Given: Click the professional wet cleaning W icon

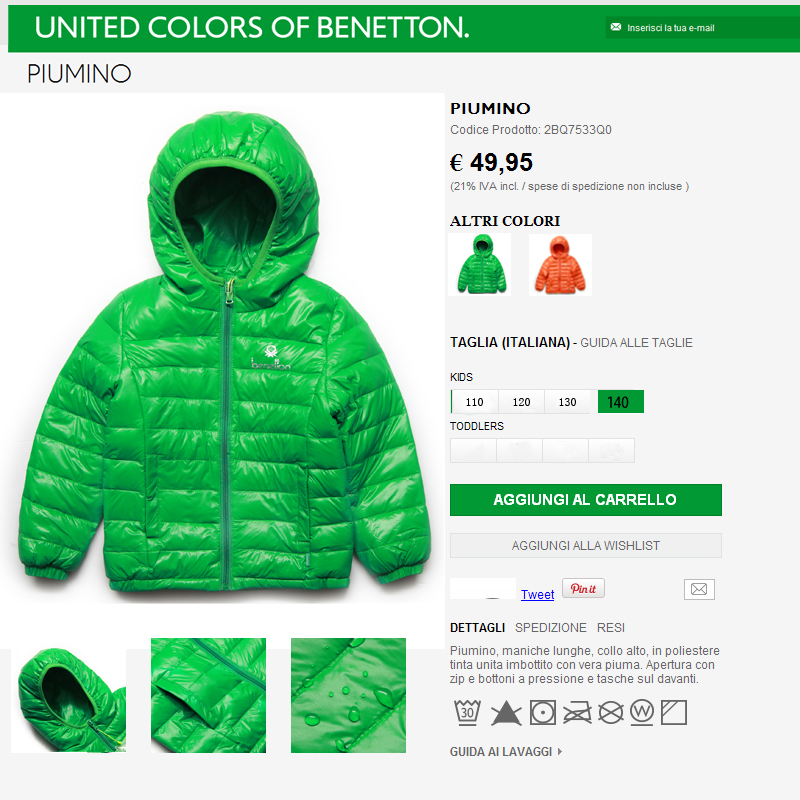Looking at the screenshot, I should pyautogui.click(x=642, y=712).
